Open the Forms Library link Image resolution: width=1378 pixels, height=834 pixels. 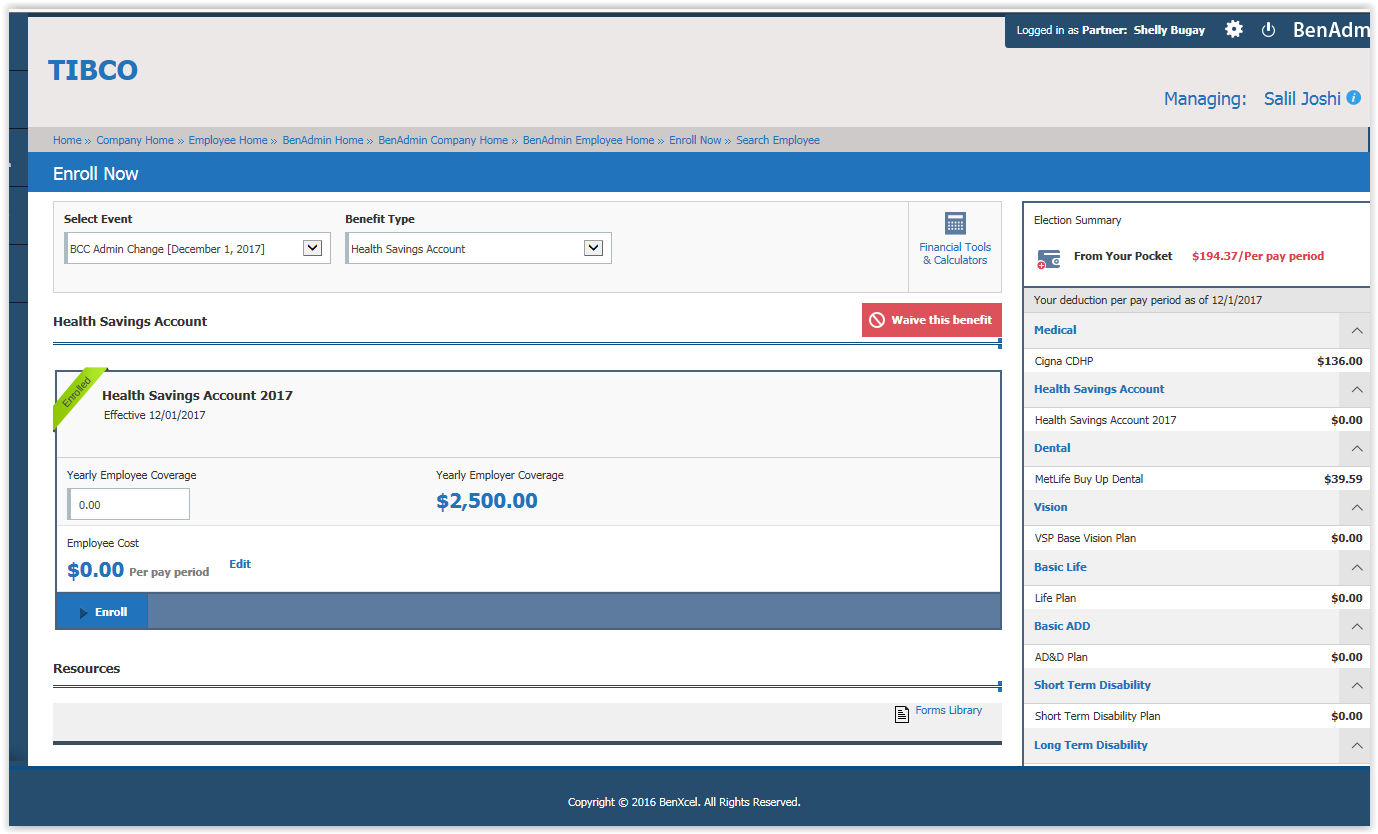pyautogui.click(x=948, y=711)
